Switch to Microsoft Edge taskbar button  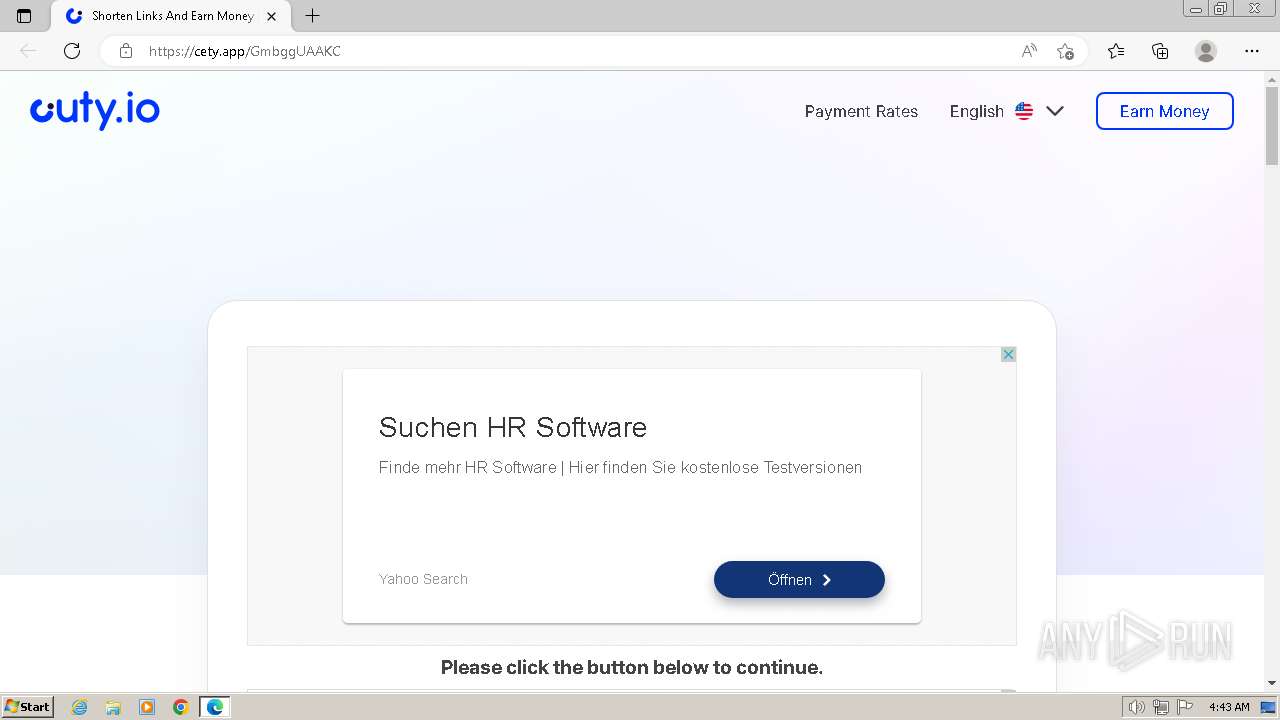point(215,707)
